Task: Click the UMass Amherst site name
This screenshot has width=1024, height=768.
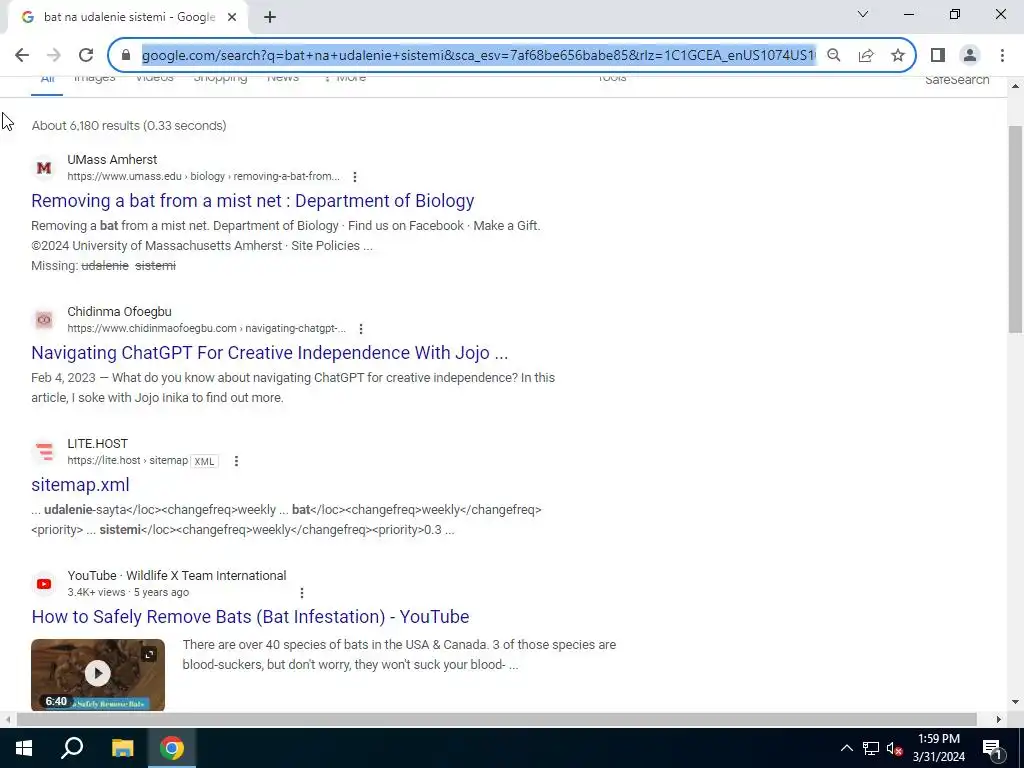Action: [112, 159]
